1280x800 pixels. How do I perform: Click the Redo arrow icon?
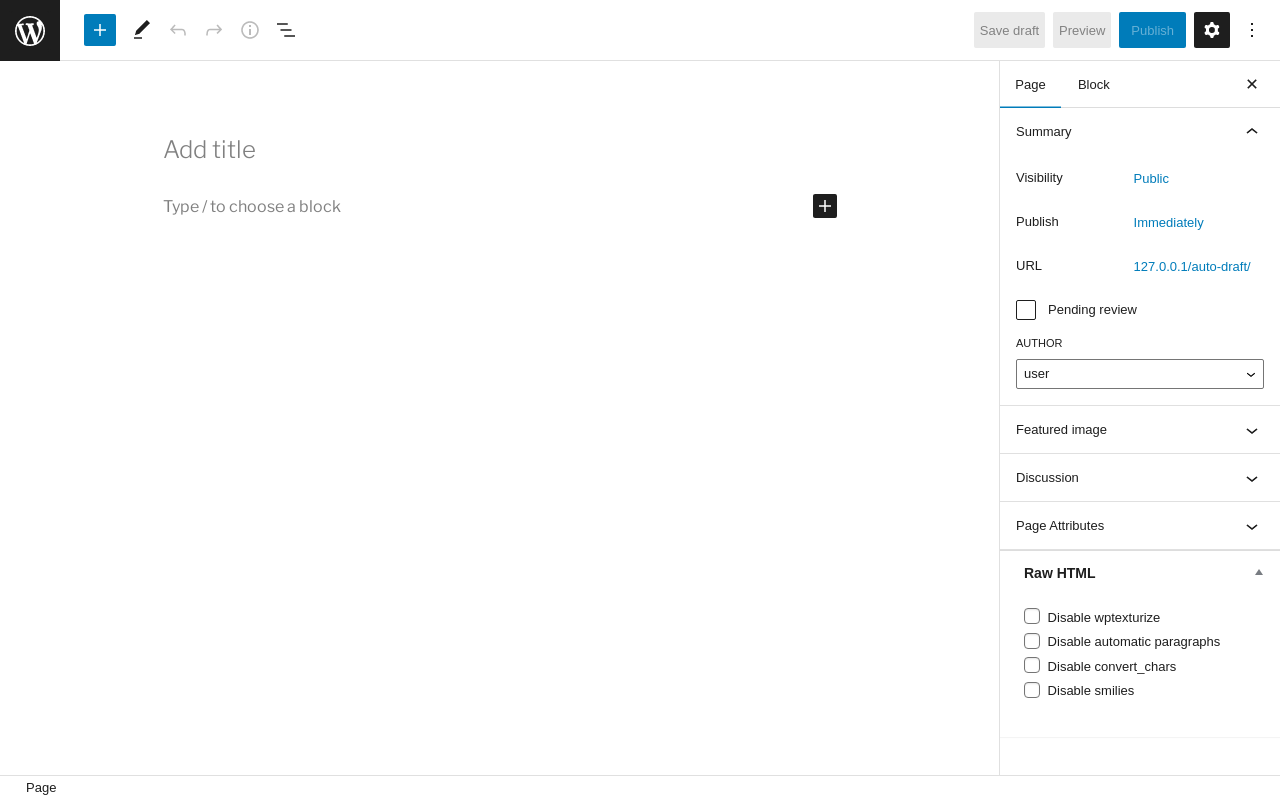[214, 30]
